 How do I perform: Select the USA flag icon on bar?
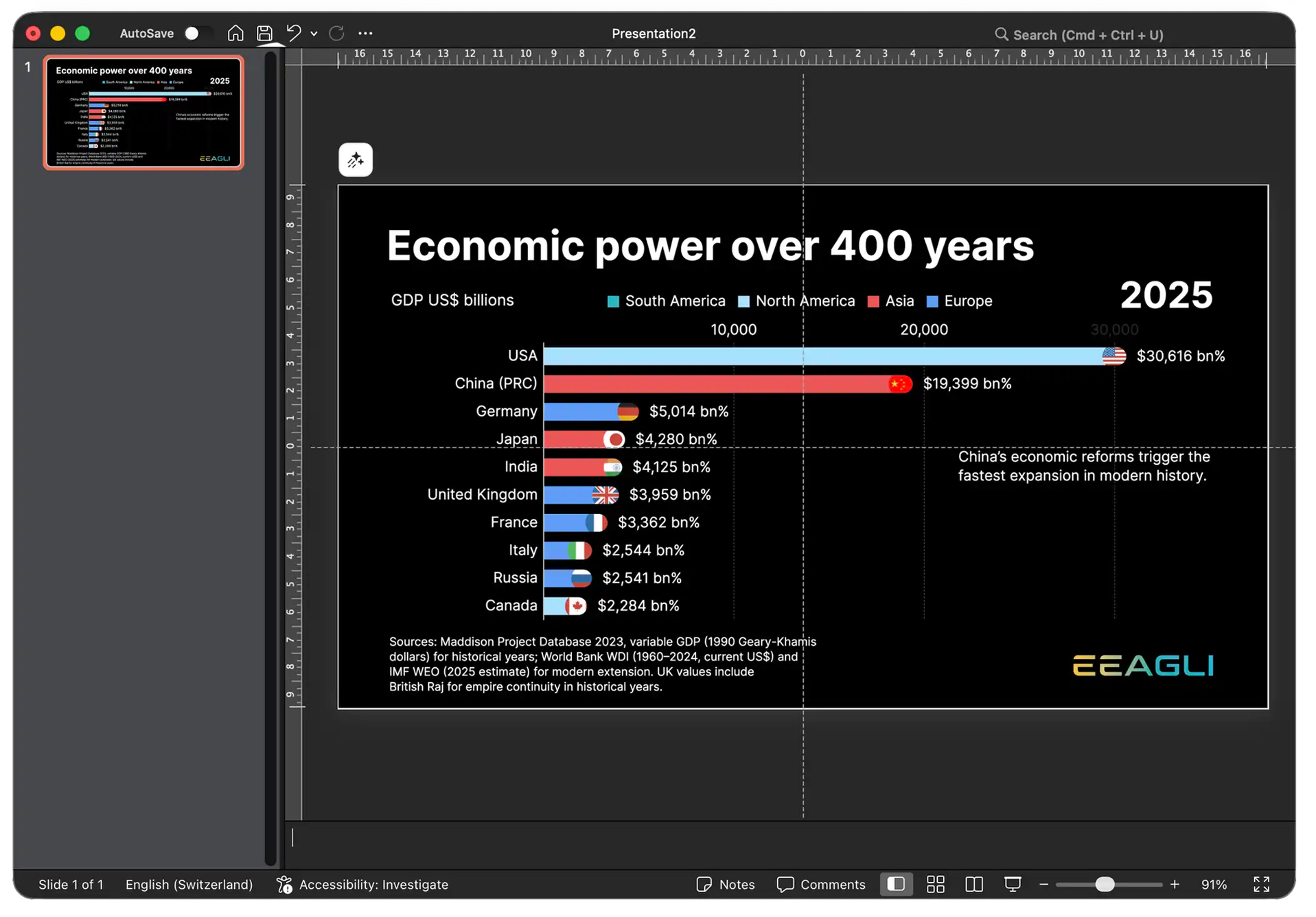point(1114,356)
